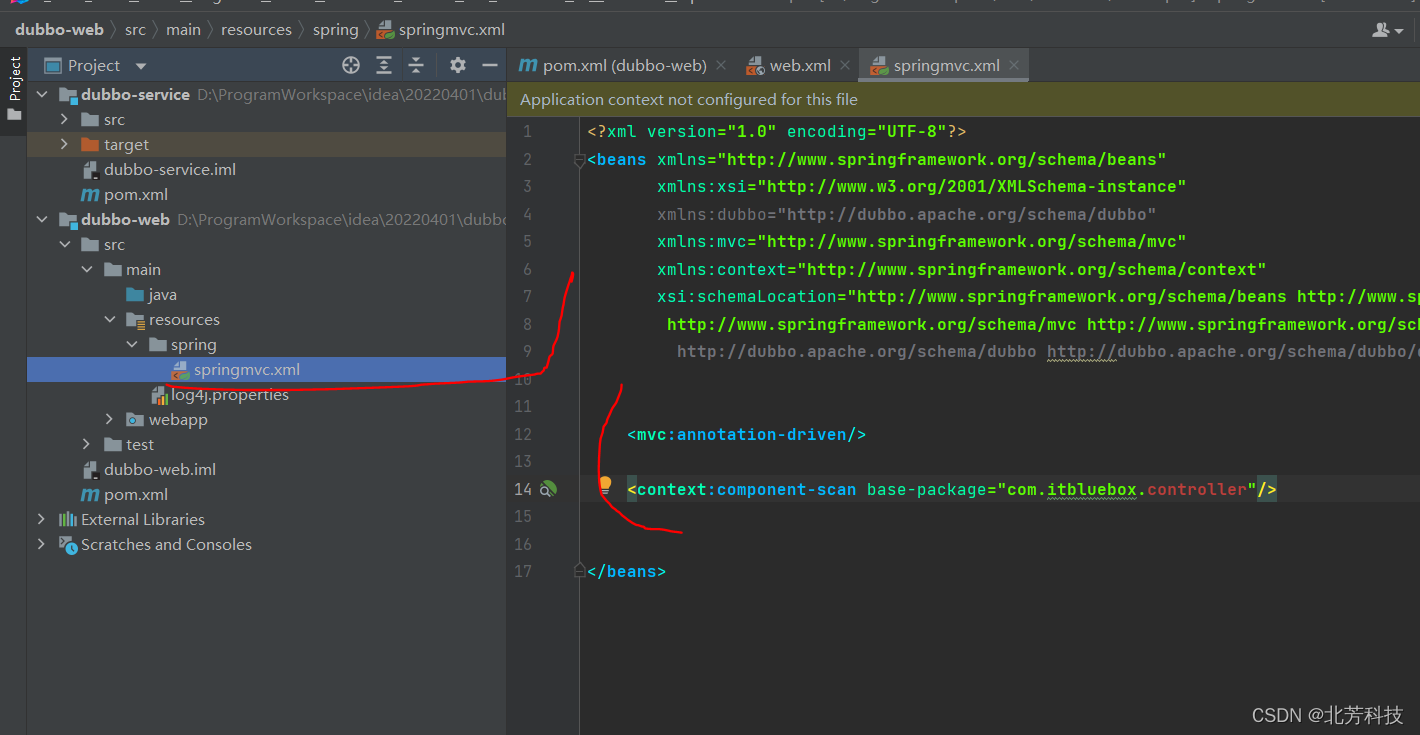Open the Project view dropdown arrow
Image resolution: width=1420 pixels, height=735 pixels.
[141, 66]
